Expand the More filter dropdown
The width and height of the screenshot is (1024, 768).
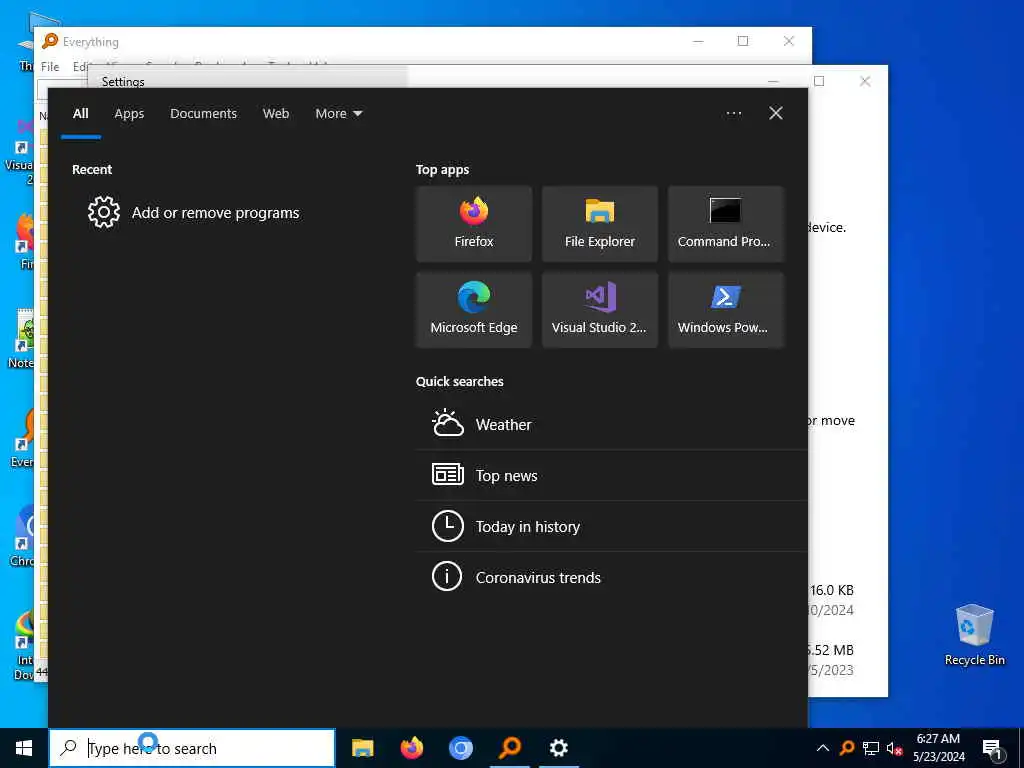point(338,114)
